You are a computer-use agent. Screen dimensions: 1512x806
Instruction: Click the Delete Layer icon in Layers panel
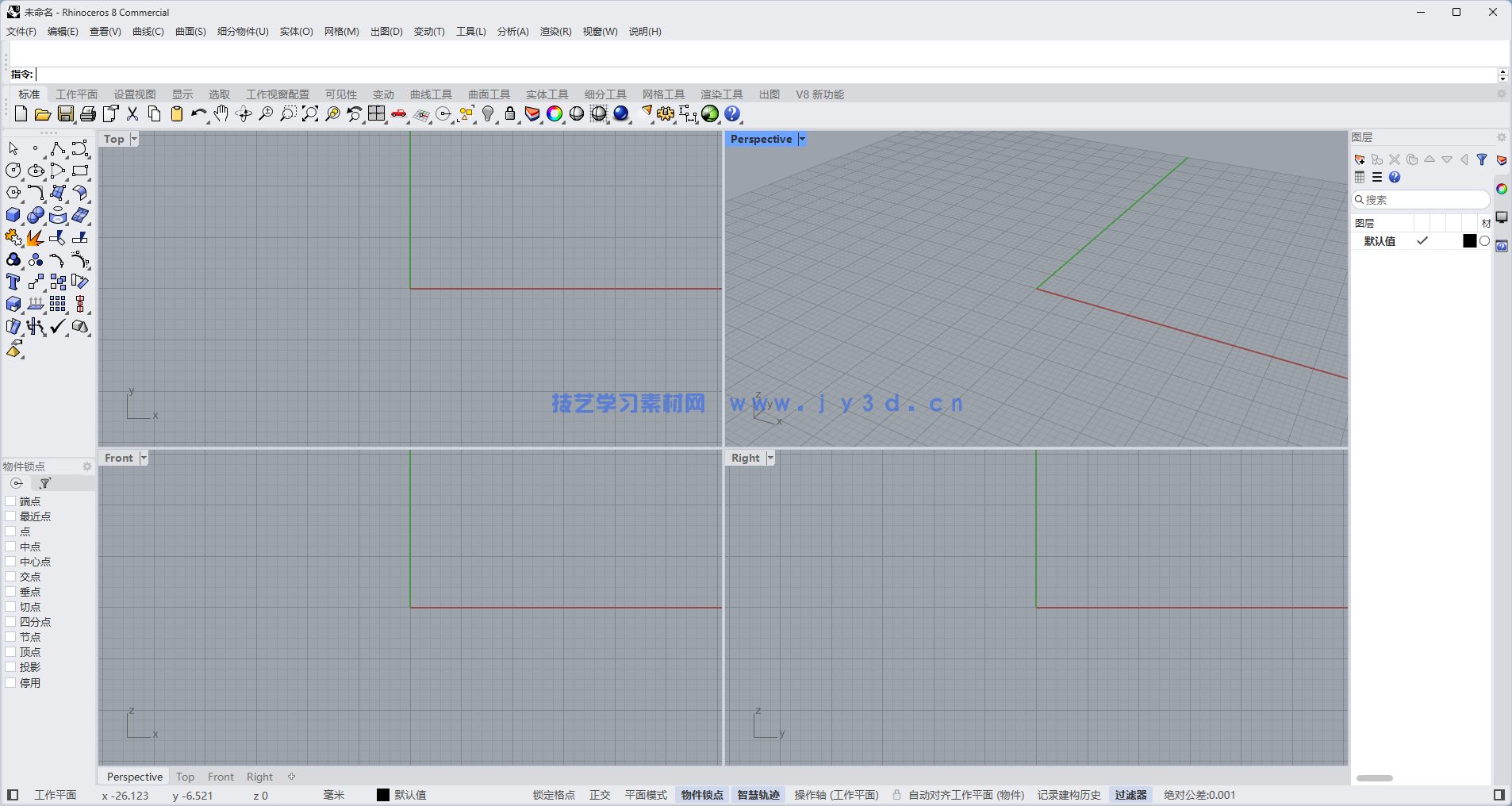click(1394, 159)
